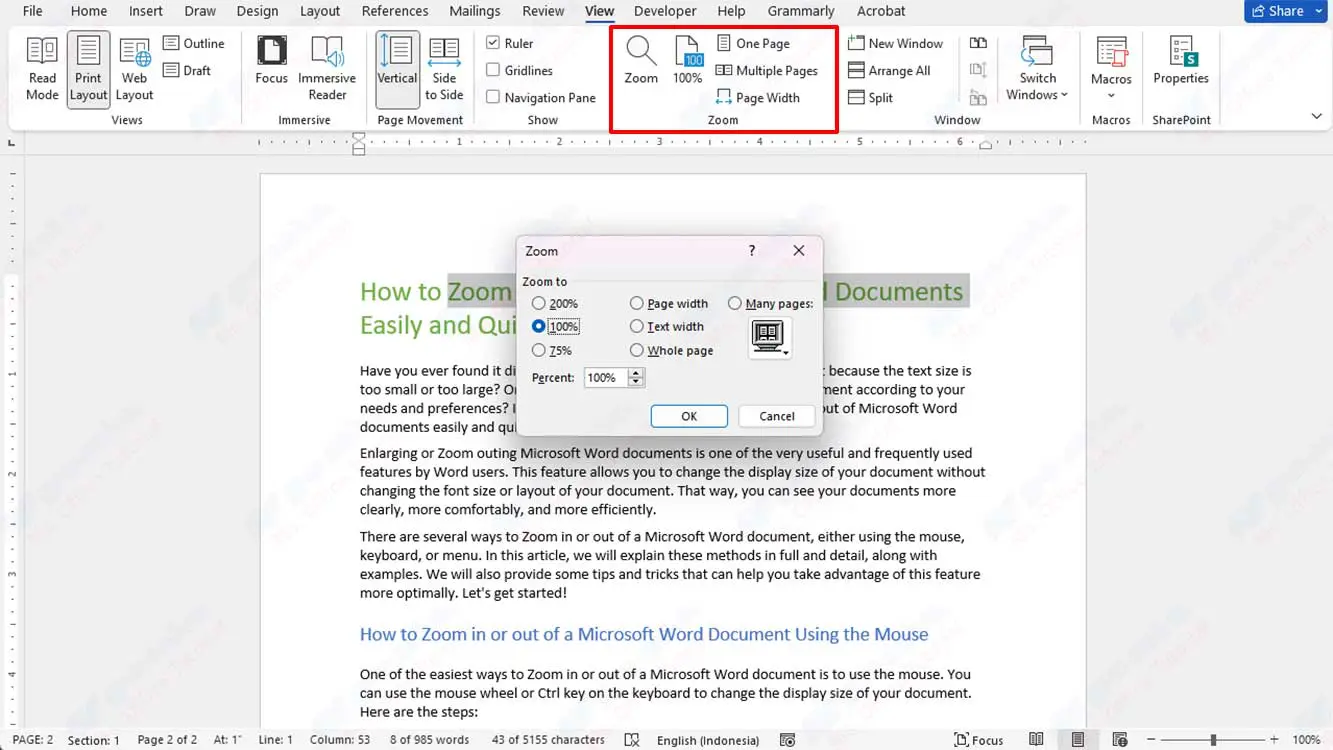
Task: Choose Draft view
Action: [187, 70]
